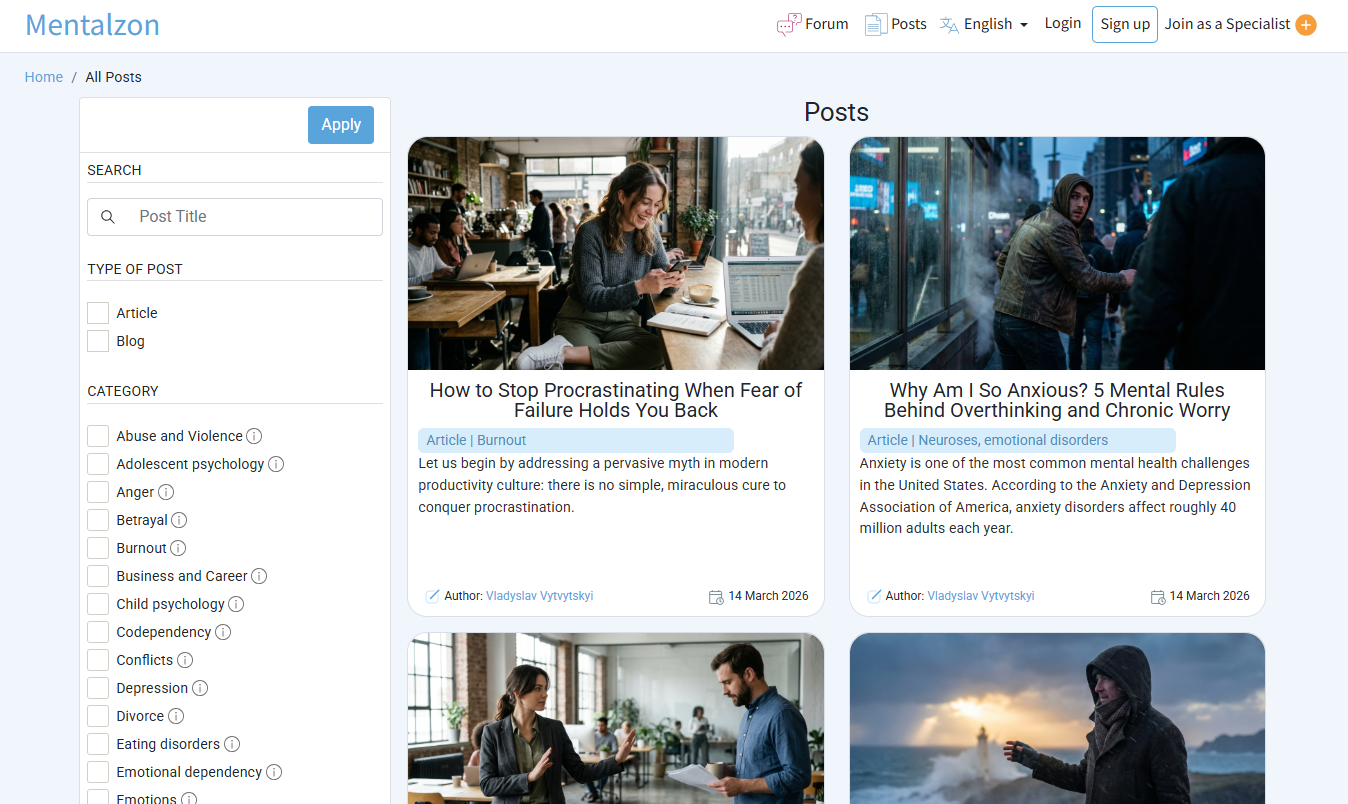Click the orange plus icon beside Join as a Specialist
Viewport: 1348px width, 804px height.
pos(1305,25)
